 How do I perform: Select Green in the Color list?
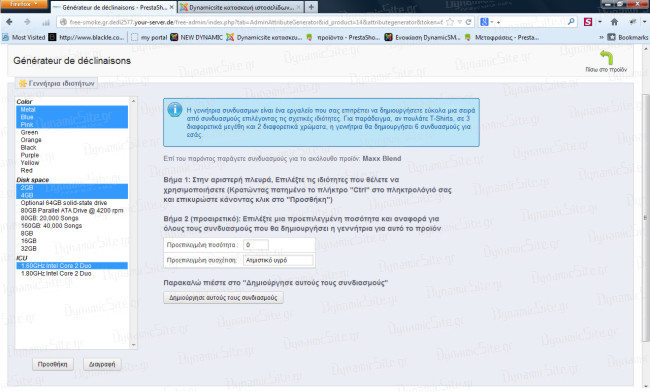(x=72, y=132)
